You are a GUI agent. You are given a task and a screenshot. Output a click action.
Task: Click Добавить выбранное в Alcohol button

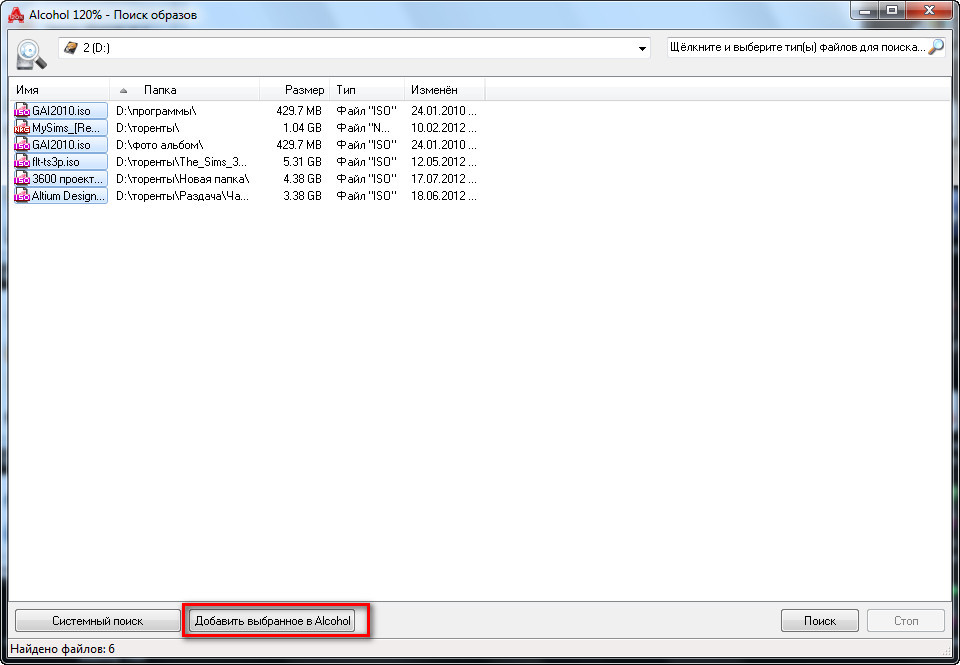point(273,621)
